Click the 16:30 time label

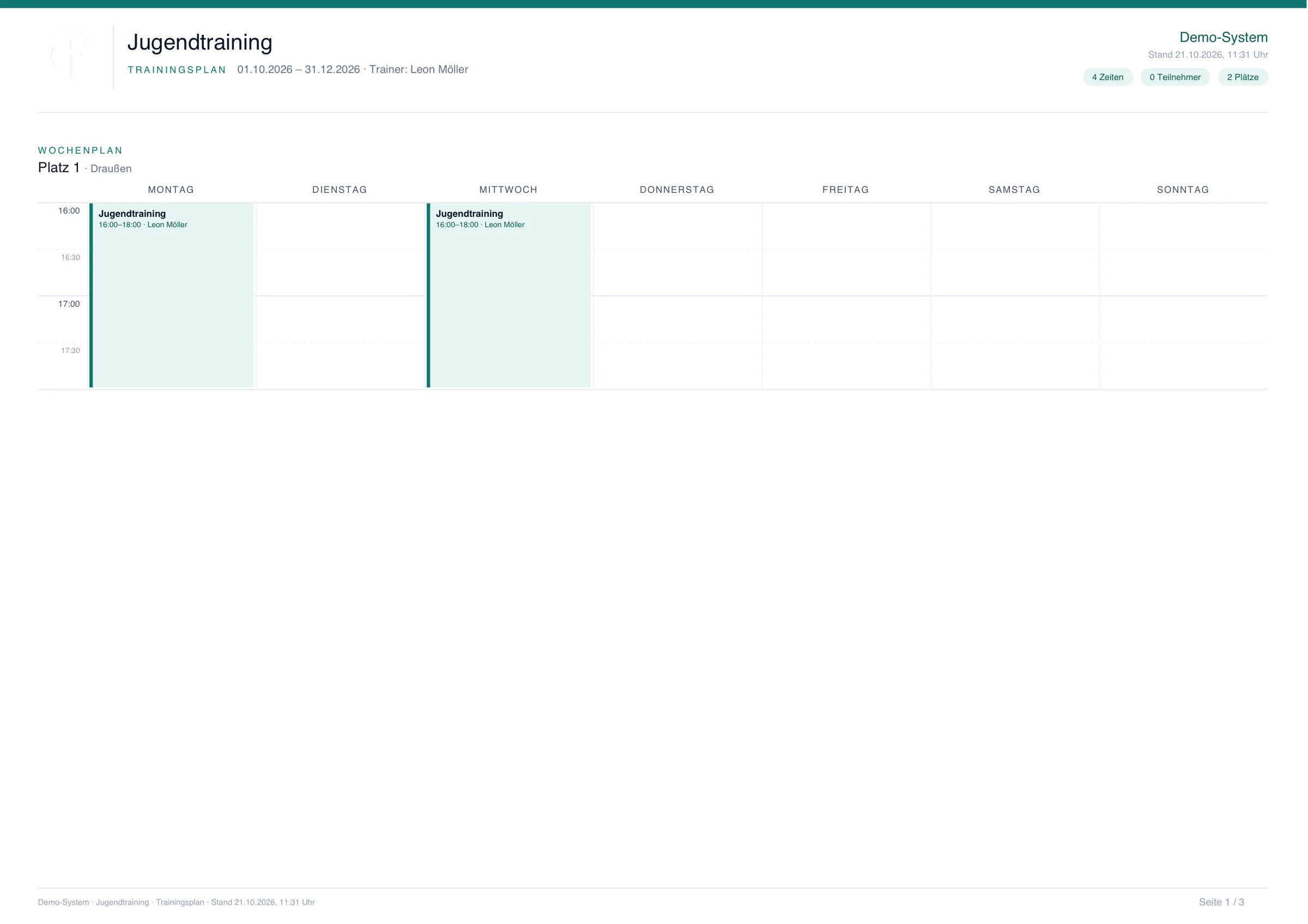coord(71,257)
